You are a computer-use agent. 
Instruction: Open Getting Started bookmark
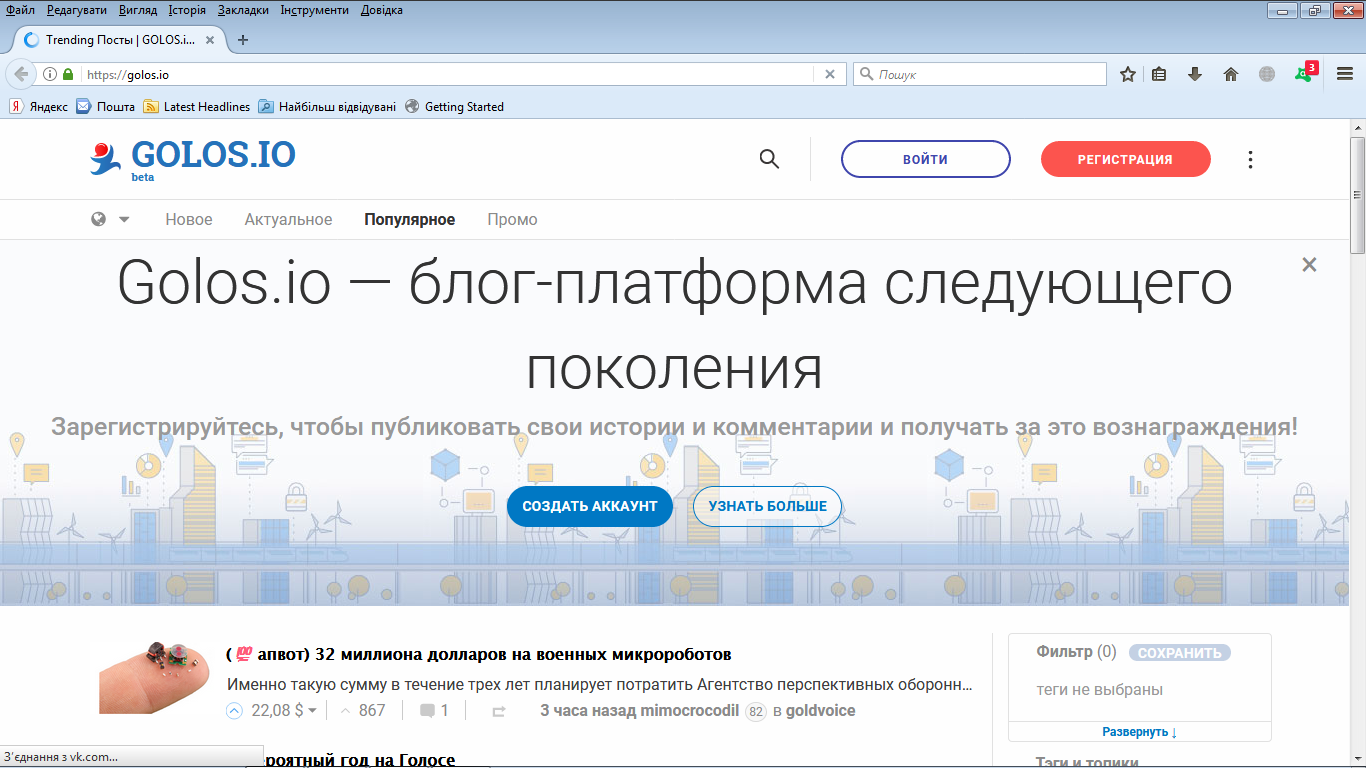pyautogui.click(x=454, y=107)
